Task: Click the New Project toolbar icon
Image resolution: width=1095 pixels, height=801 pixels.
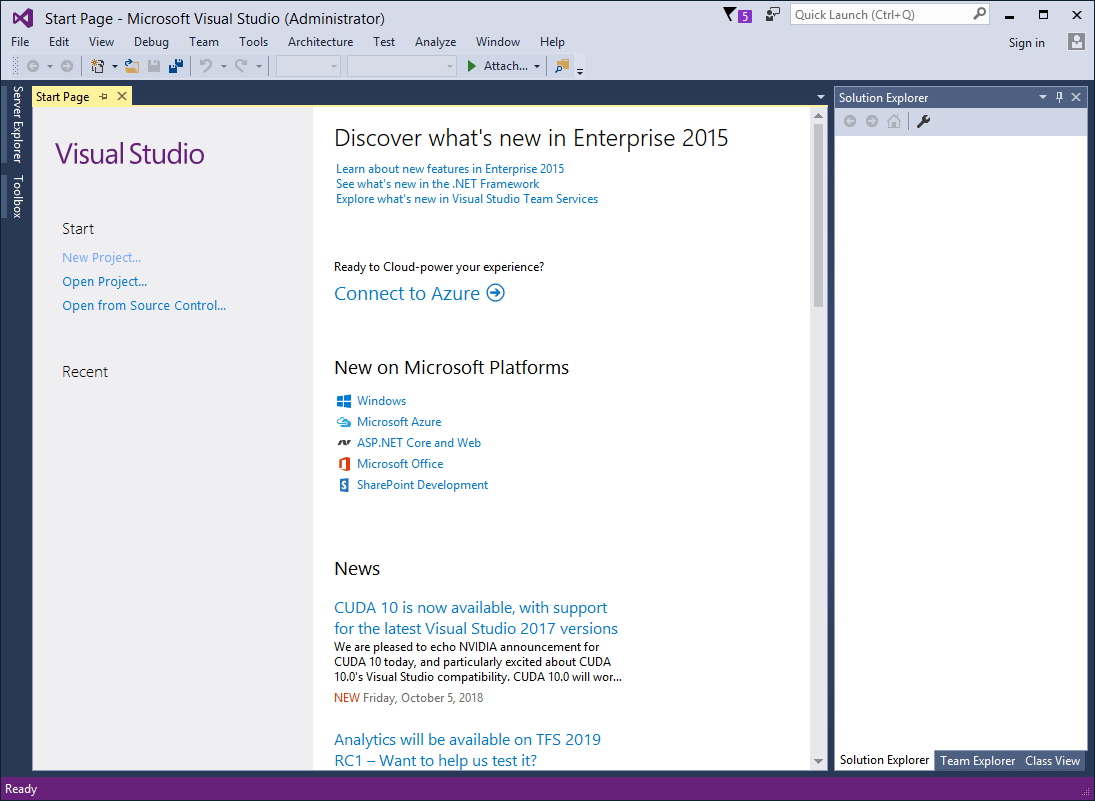Action: pos(98,66)
